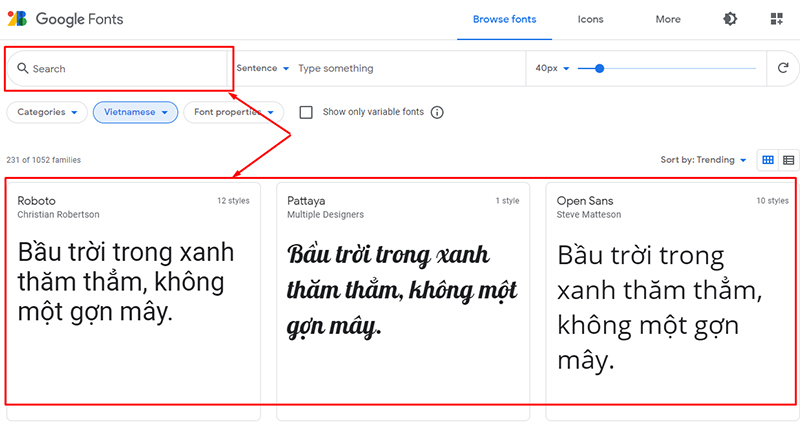
Task: Click the Google Fonts logo
Action: [x=17, y=19]
